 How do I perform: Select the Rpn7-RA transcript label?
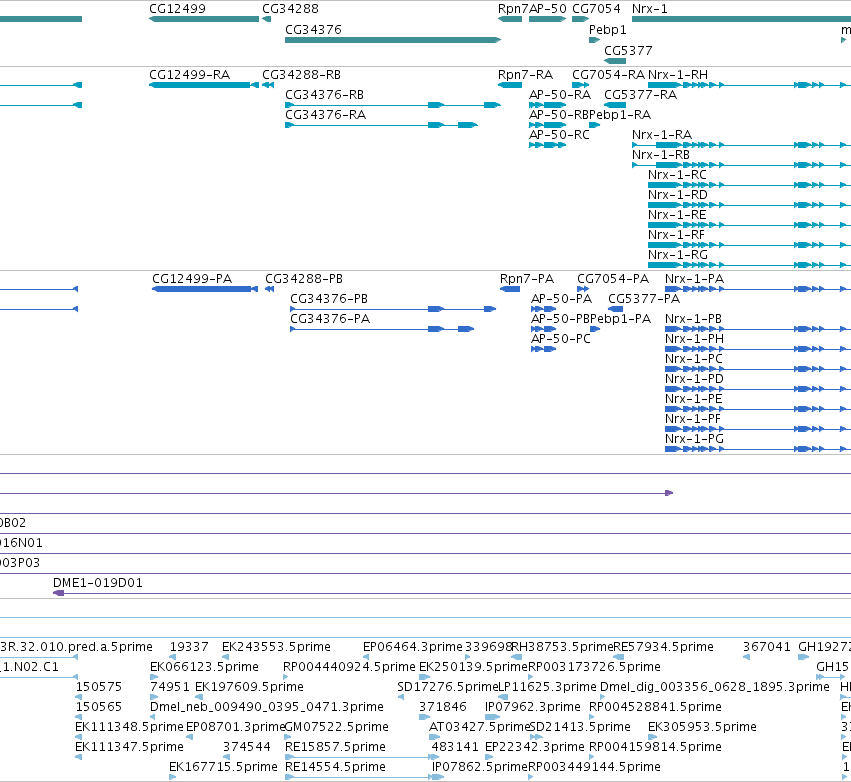525,74
